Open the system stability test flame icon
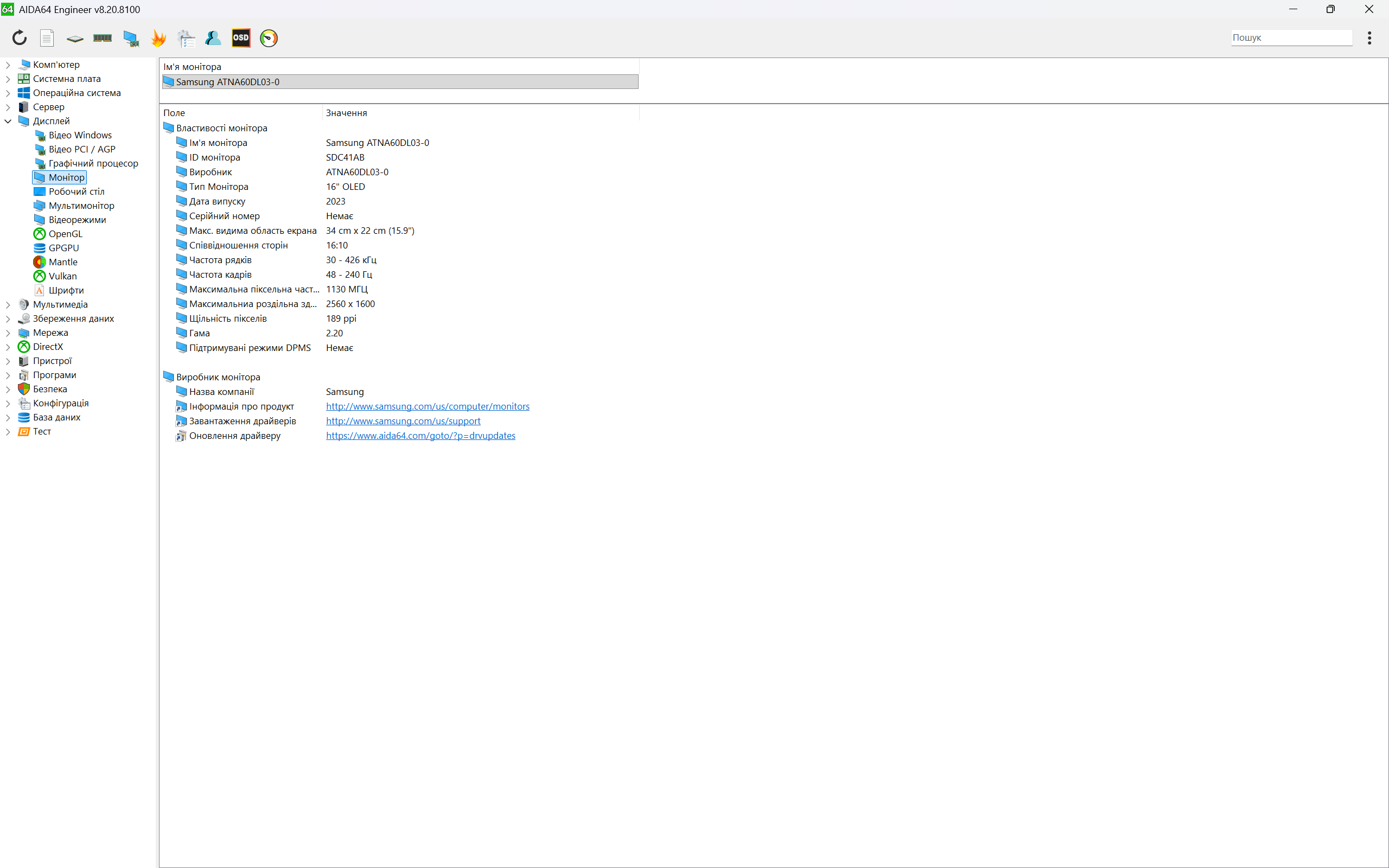1389x868 pixels. (158, 38)
